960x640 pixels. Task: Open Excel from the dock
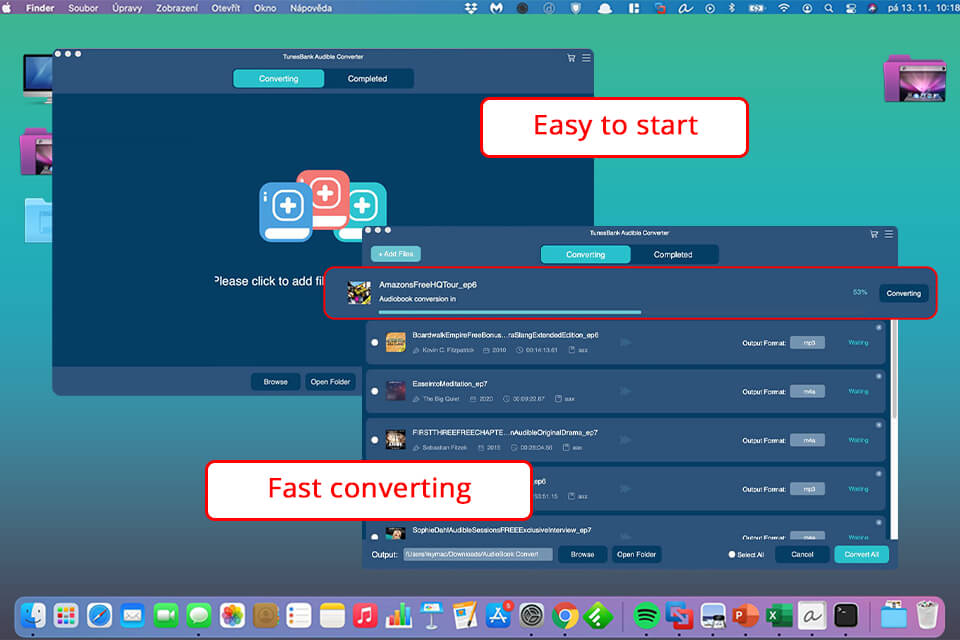(x=779, y=616)
